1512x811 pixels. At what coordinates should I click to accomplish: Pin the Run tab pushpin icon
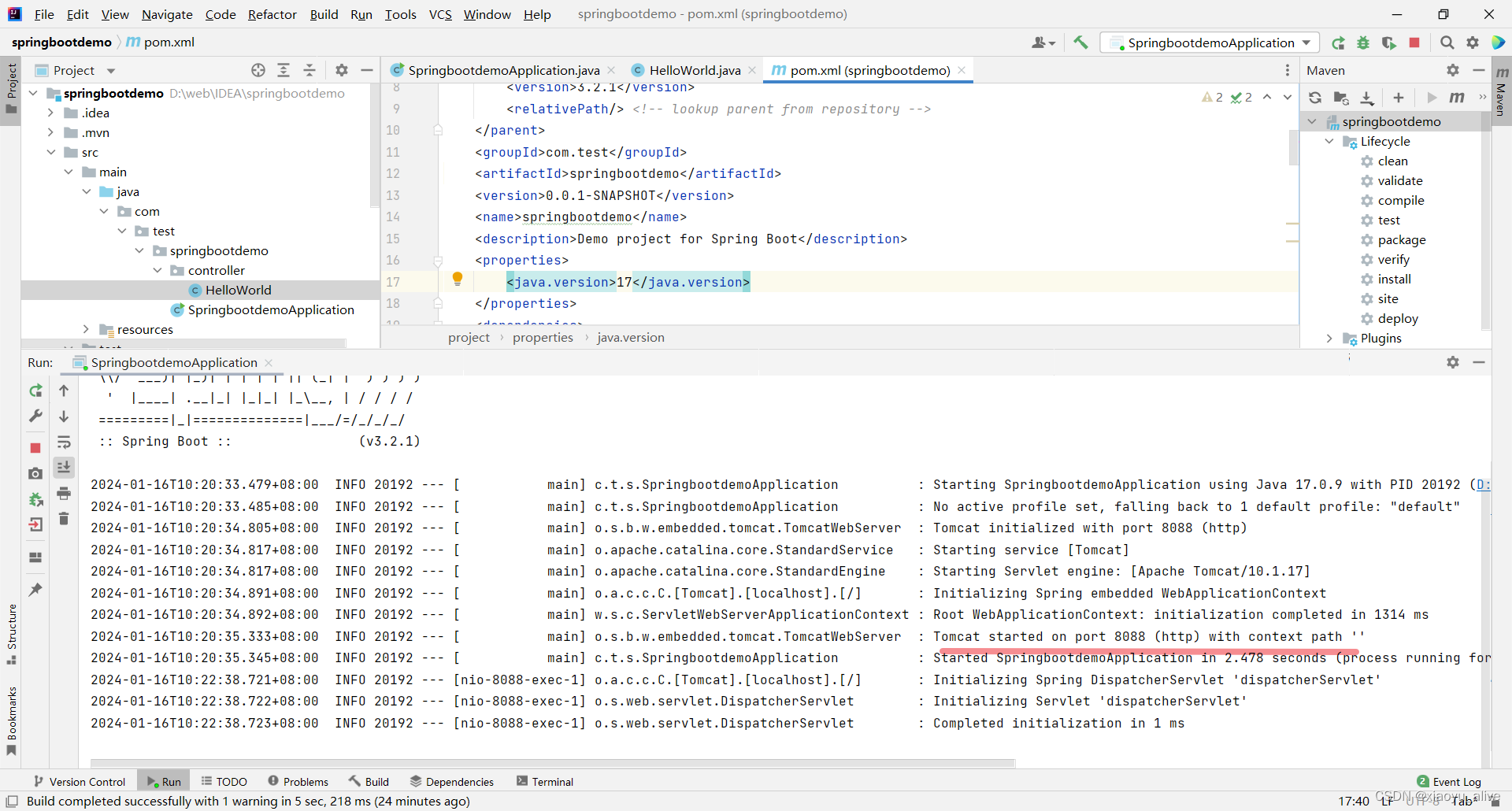pos(35,589)
